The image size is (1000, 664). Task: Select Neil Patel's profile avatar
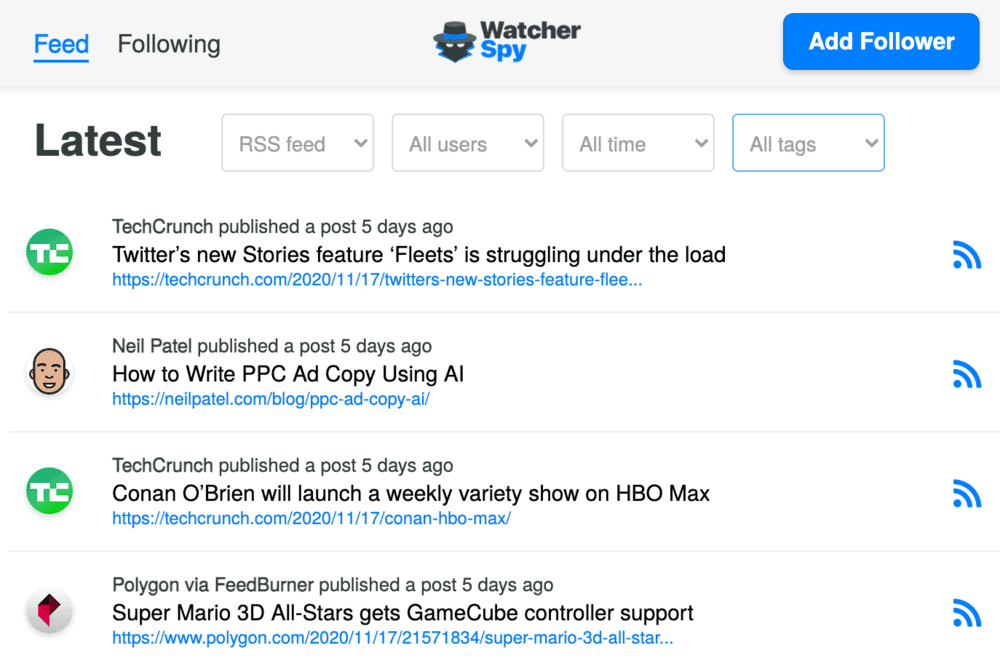coord(49,372)
